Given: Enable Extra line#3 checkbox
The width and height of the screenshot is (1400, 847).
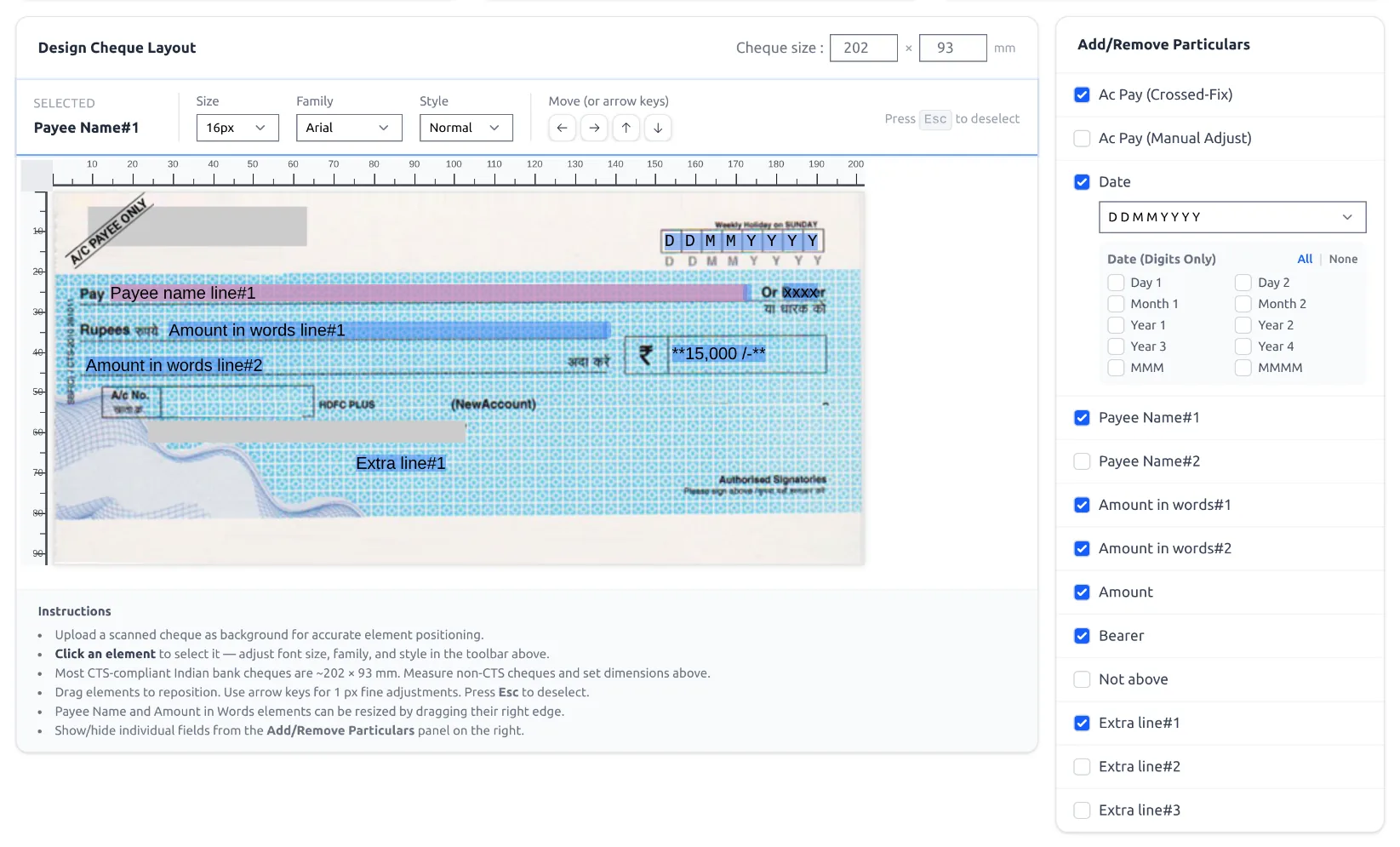Looking at the screenshot, I should tap(1082, 810).
